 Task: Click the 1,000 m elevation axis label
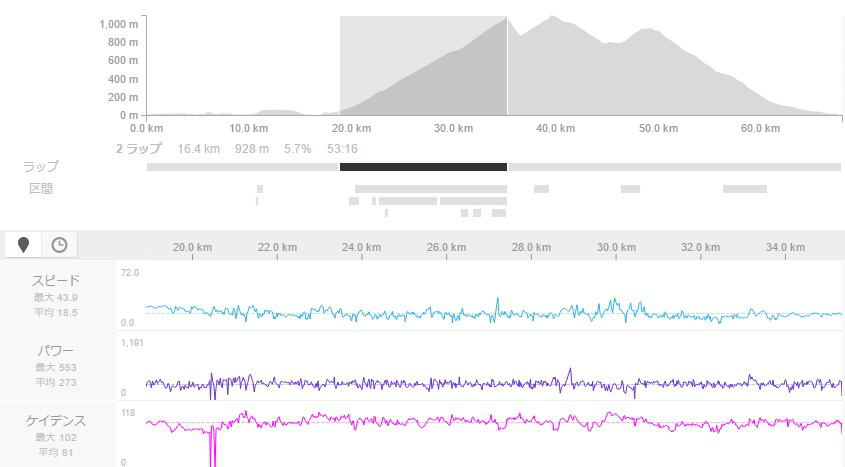pos(119,24)
